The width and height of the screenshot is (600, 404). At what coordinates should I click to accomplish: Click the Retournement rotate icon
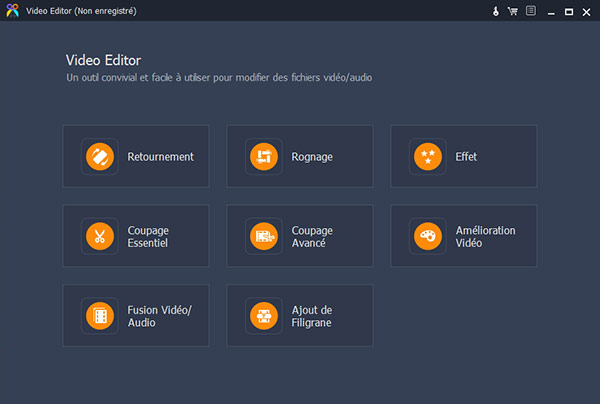[x=100, y=156]
